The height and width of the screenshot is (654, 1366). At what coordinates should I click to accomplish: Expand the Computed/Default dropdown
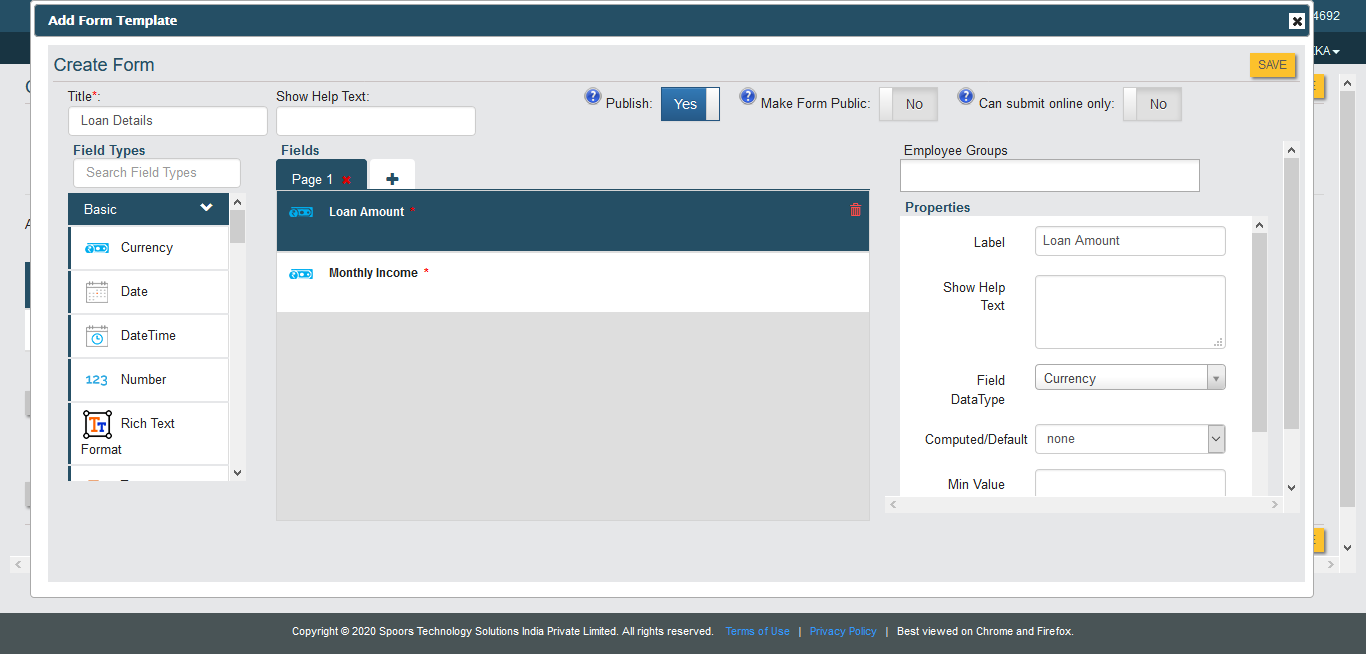pos(1130,439)
